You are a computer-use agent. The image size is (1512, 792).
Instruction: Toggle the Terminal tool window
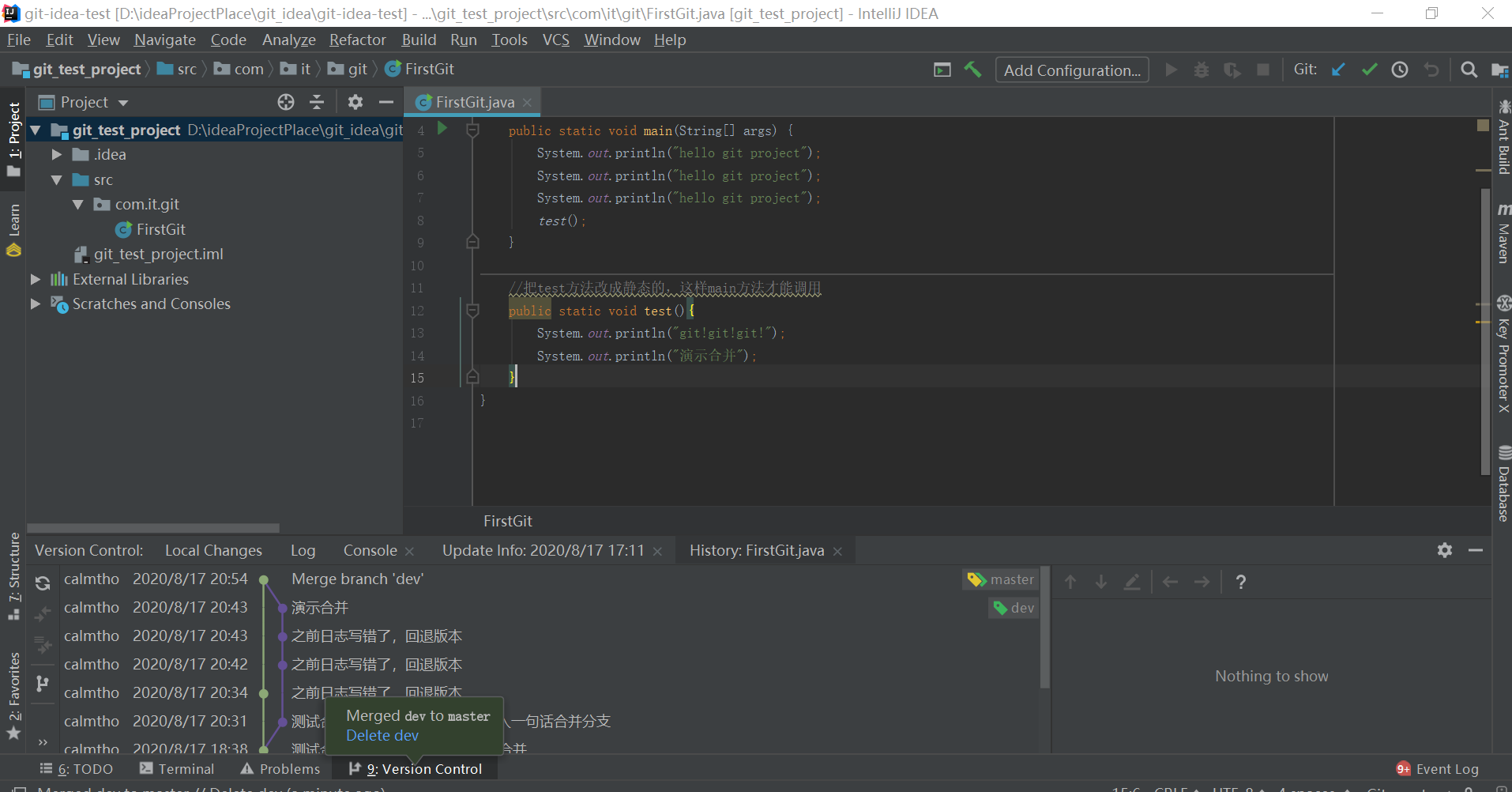click(177, 769)
